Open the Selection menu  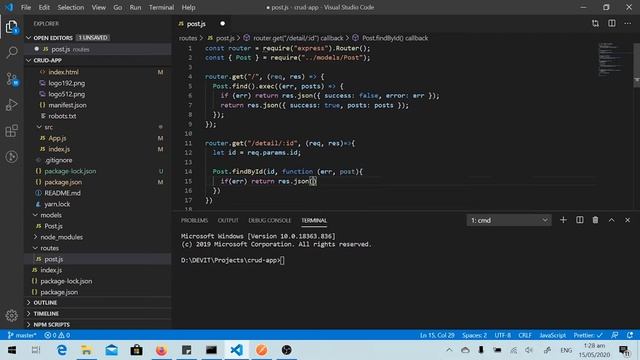[71, 7]
